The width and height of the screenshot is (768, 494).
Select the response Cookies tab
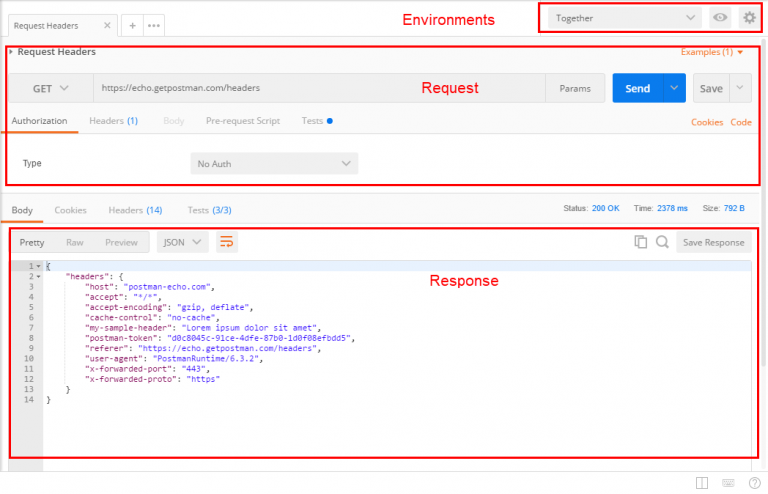(71, 210)
